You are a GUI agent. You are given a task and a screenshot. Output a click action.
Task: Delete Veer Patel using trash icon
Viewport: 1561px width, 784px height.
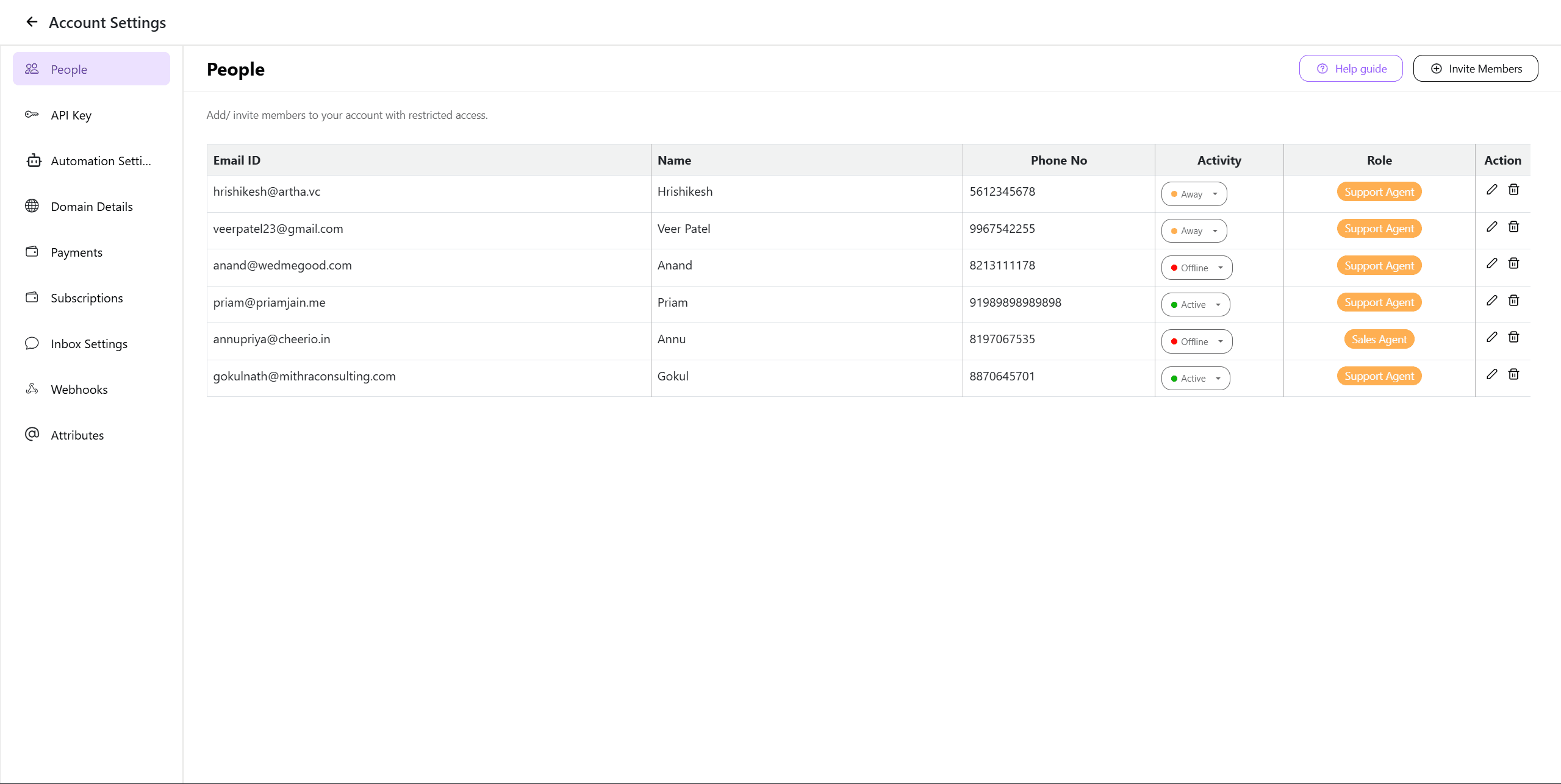1513,227
